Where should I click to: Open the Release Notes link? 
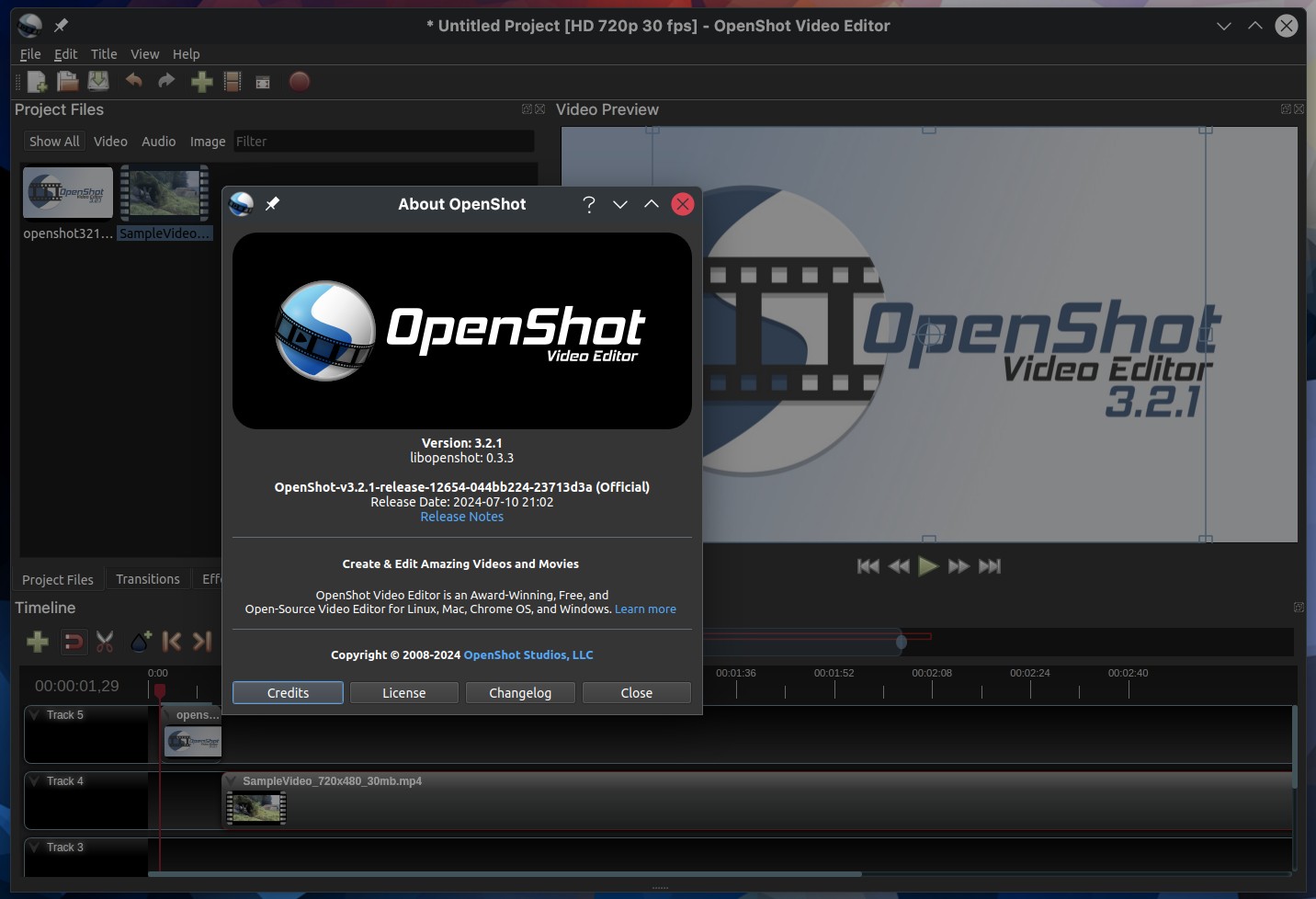coord(462,517)
